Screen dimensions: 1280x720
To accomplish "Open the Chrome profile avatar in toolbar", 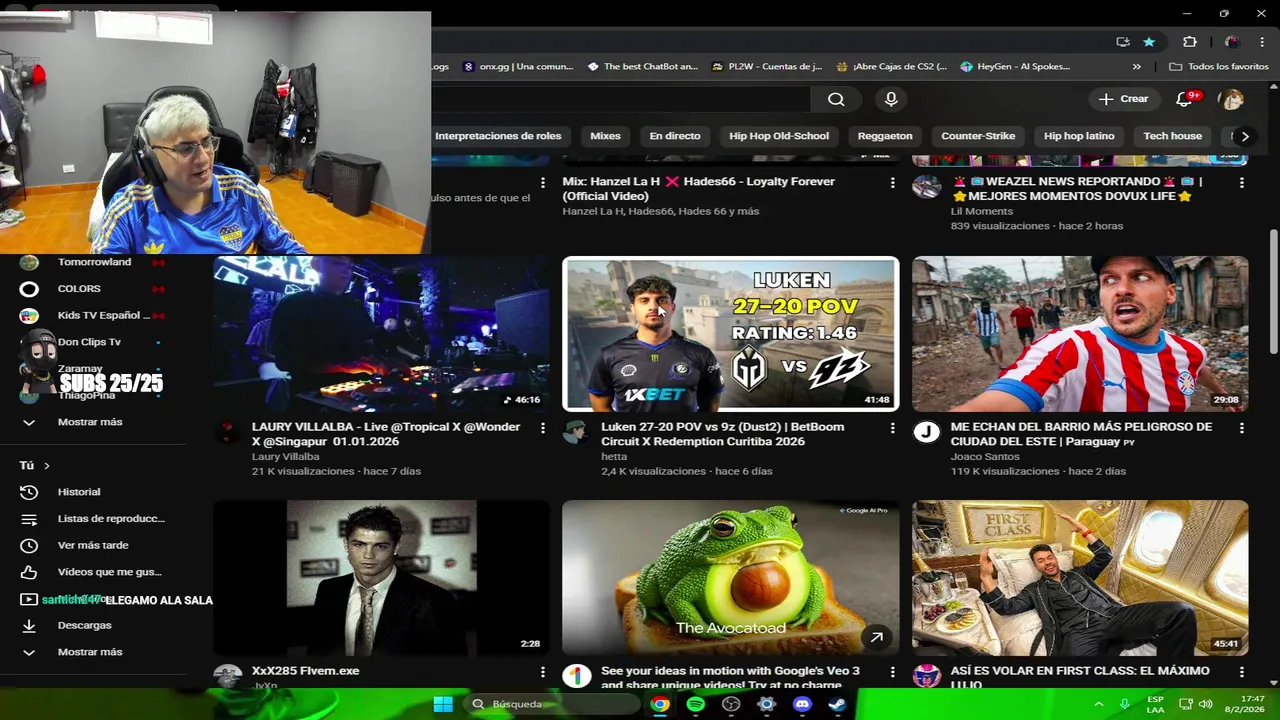I will point(1231,42).
